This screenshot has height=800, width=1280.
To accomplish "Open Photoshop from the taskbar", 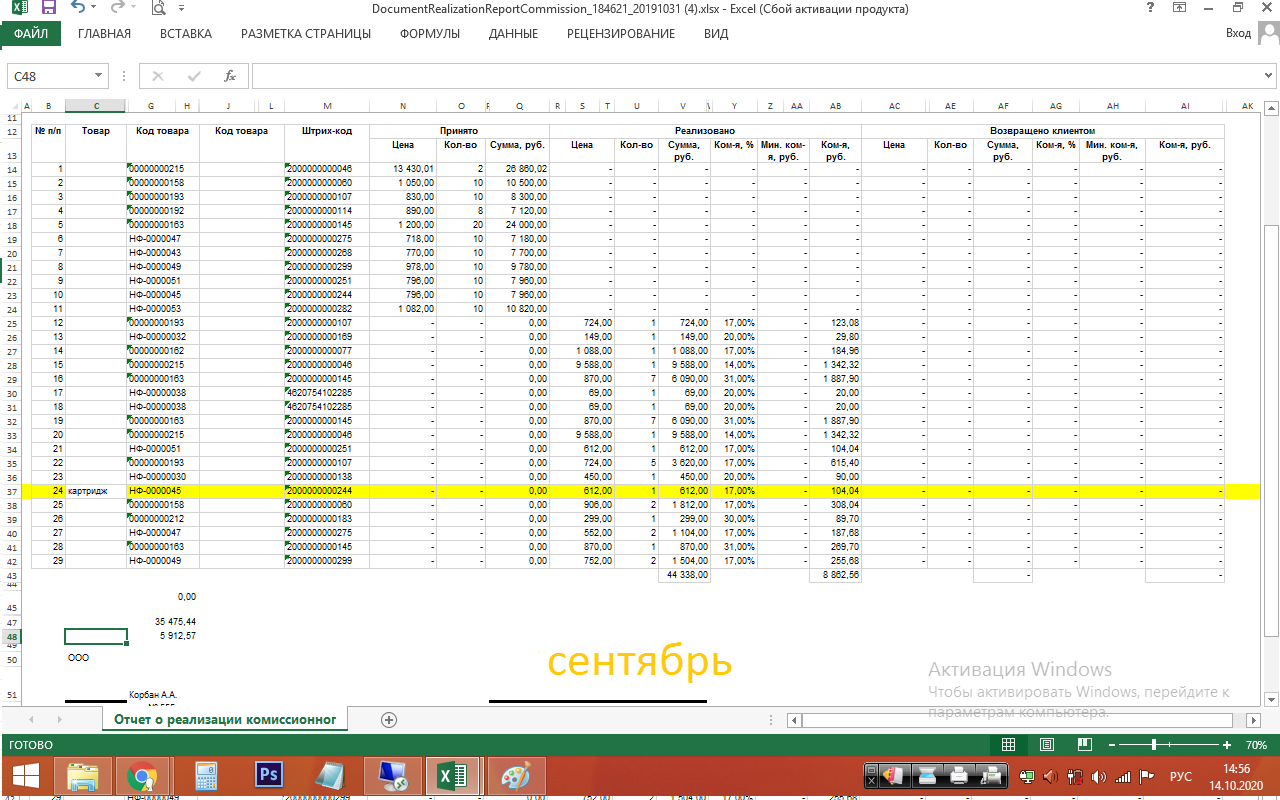I will point(268,776).
